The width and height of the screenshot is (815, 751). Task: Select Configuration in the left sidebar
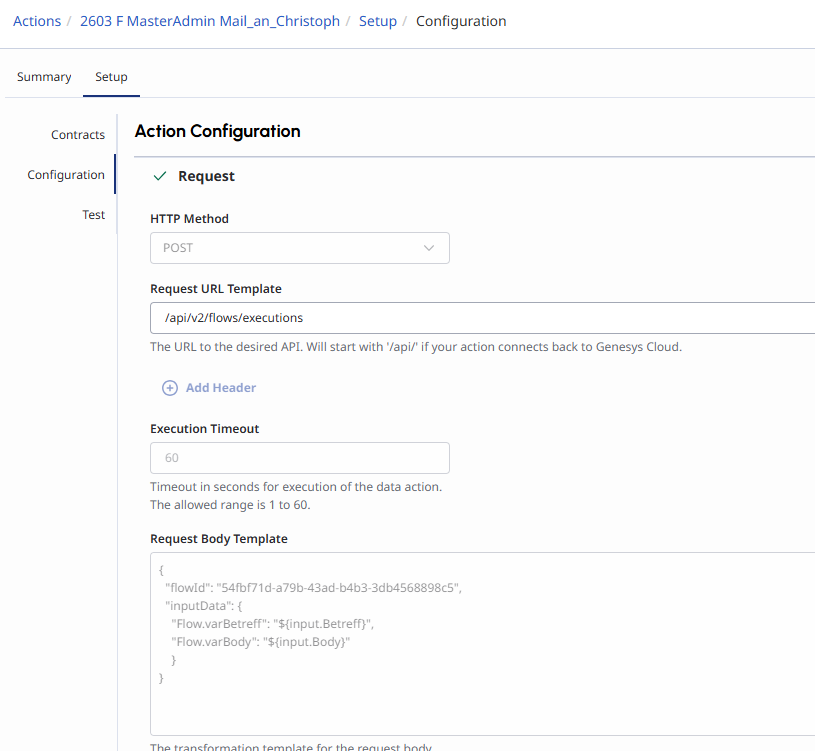66,175
